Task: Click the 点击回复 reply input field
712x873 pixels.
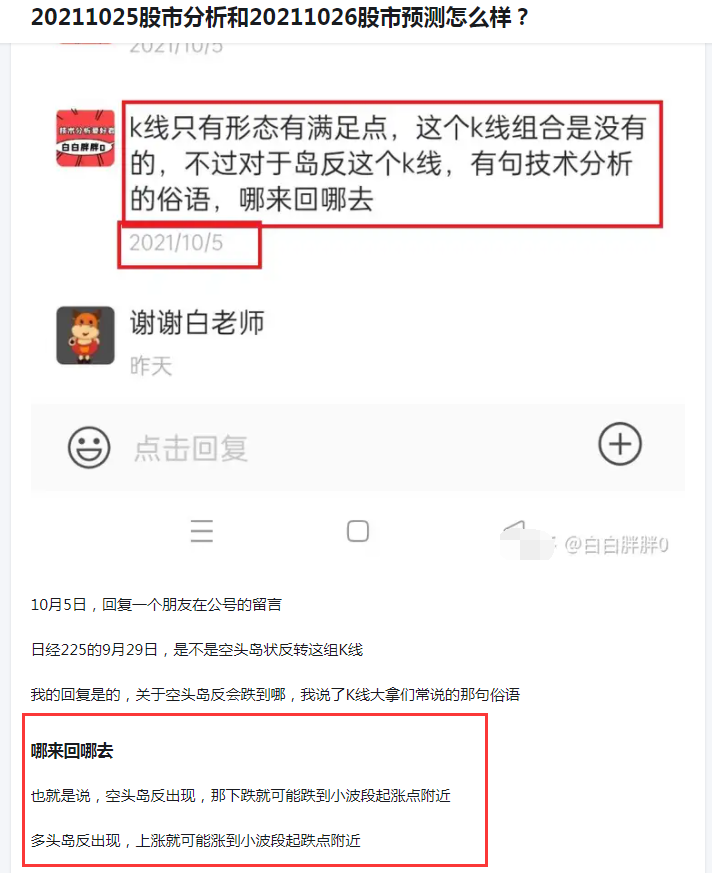Action: tap(357, 448)
